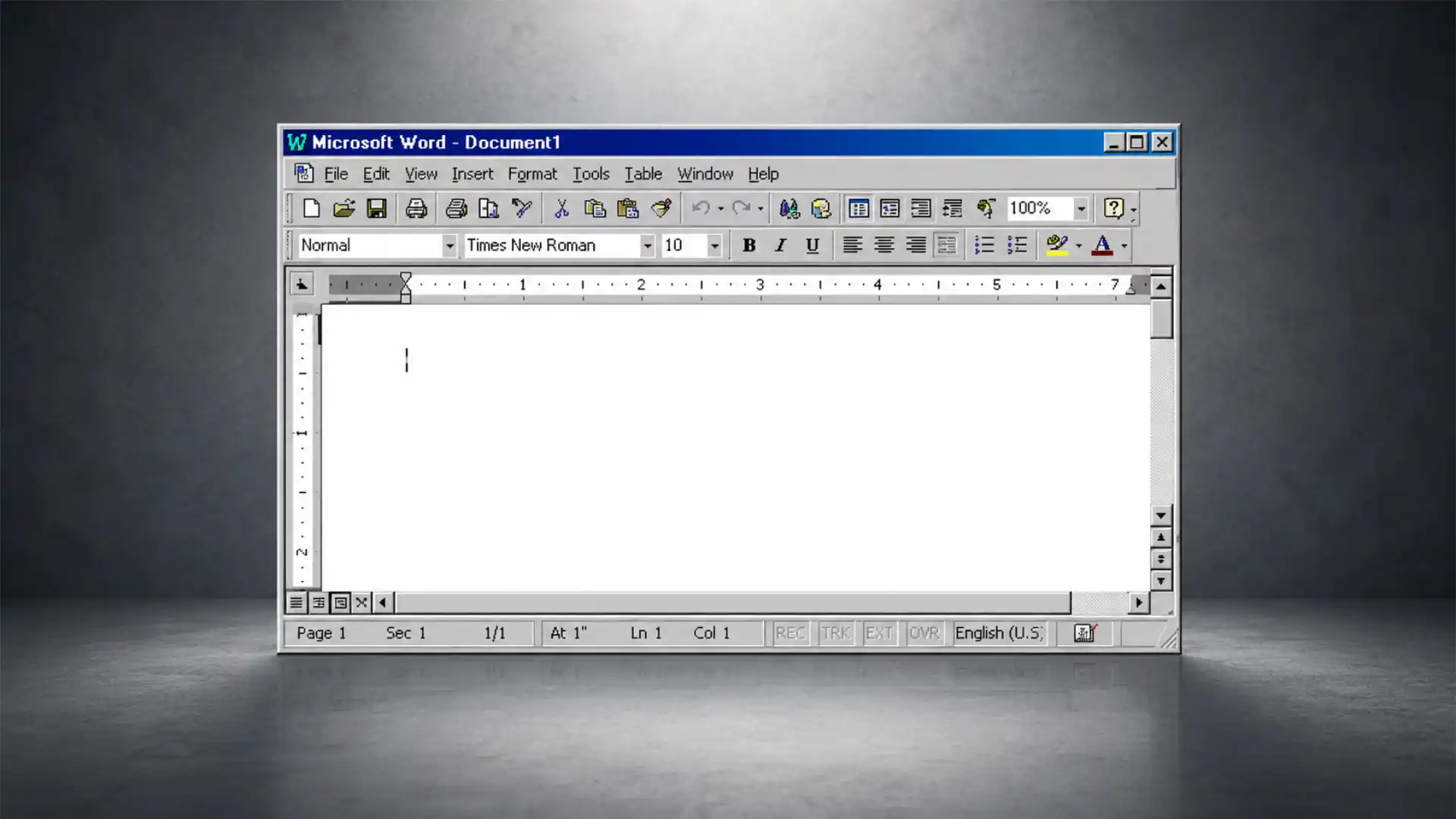Expand the Normal style dropdown
Viewport: 1456px width, 819px height.
[450, 246]
